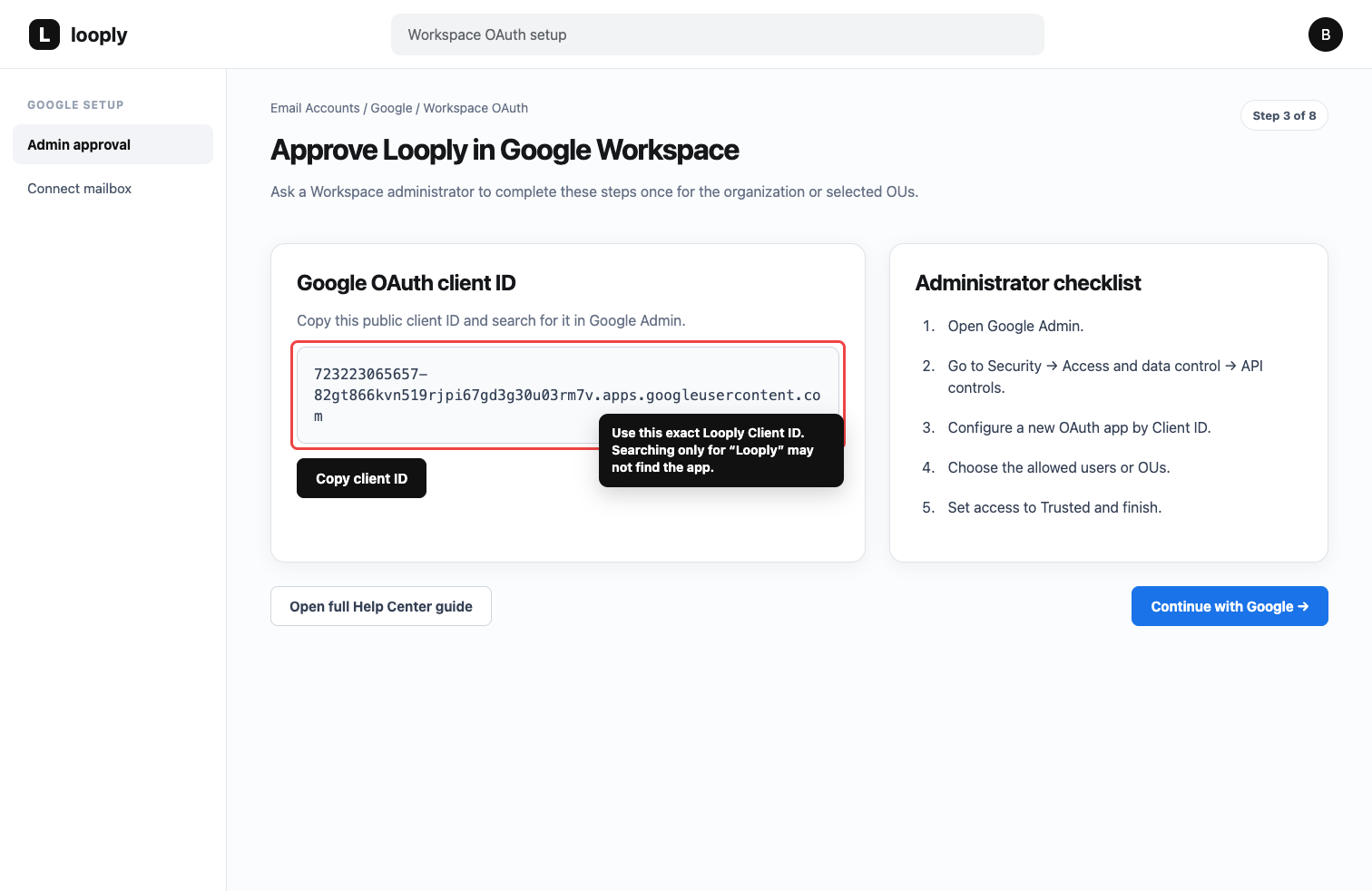Open full Help Center guide
The image size is (1372, 891).
381,606
